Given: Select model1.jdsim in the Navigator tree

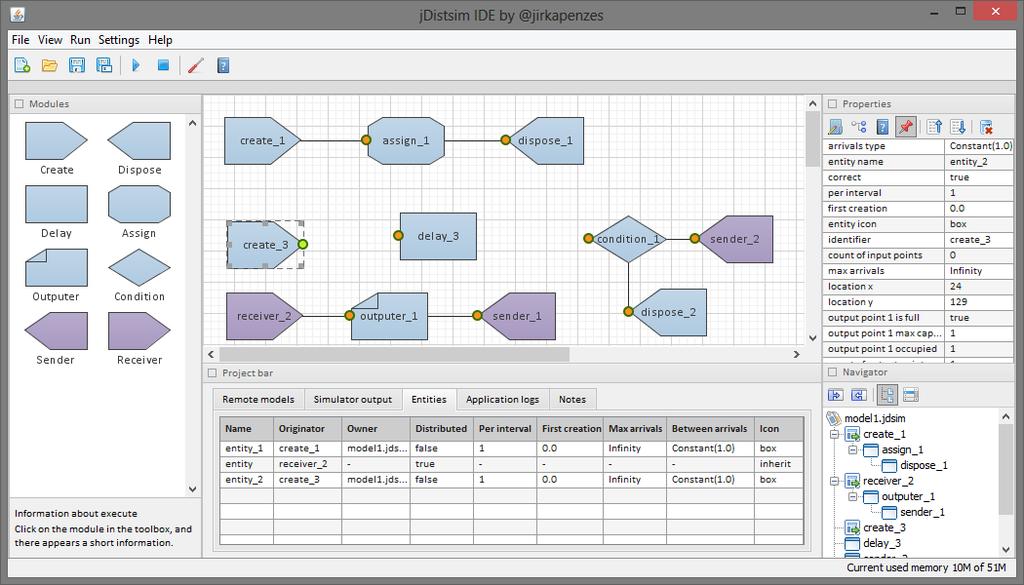Looking at the screenshot, I should pyautogui.click(x=874, y=419).
